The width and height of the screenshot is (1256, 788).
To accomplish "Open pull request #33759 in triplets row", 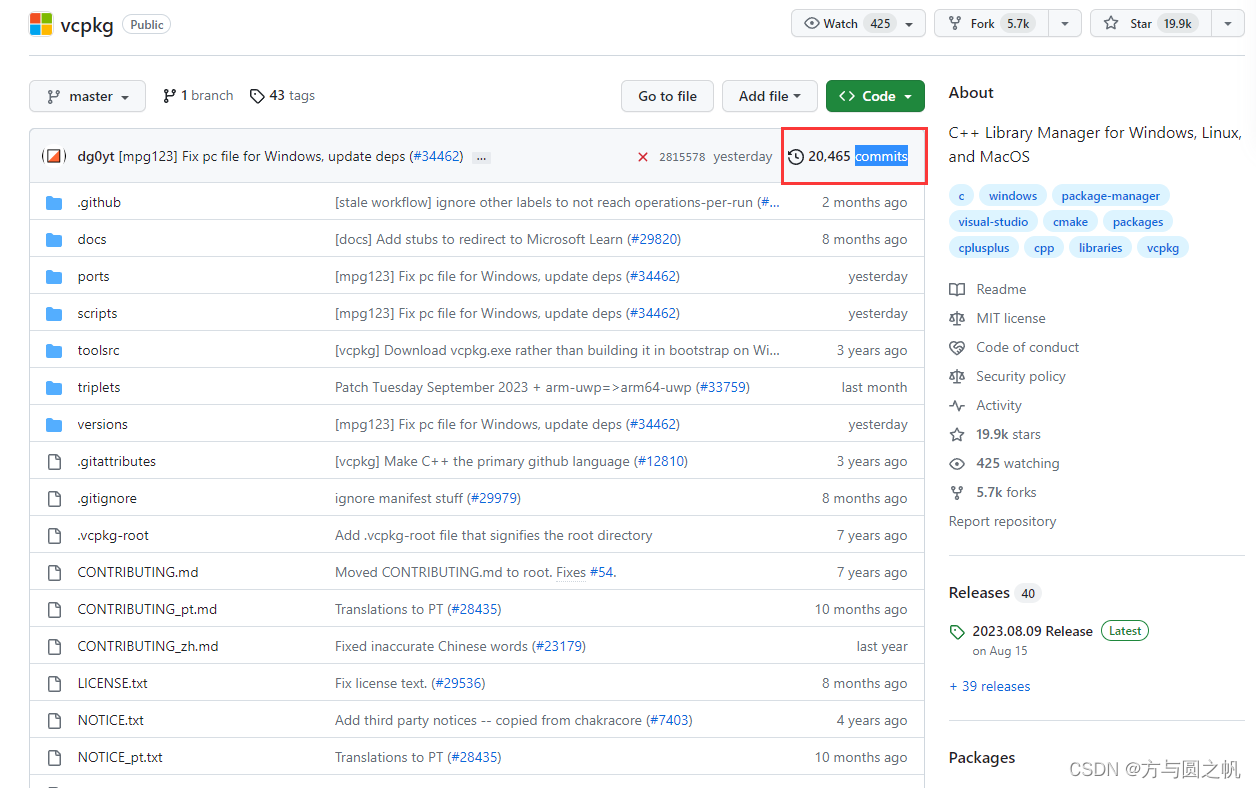I will tap(722, 387).
